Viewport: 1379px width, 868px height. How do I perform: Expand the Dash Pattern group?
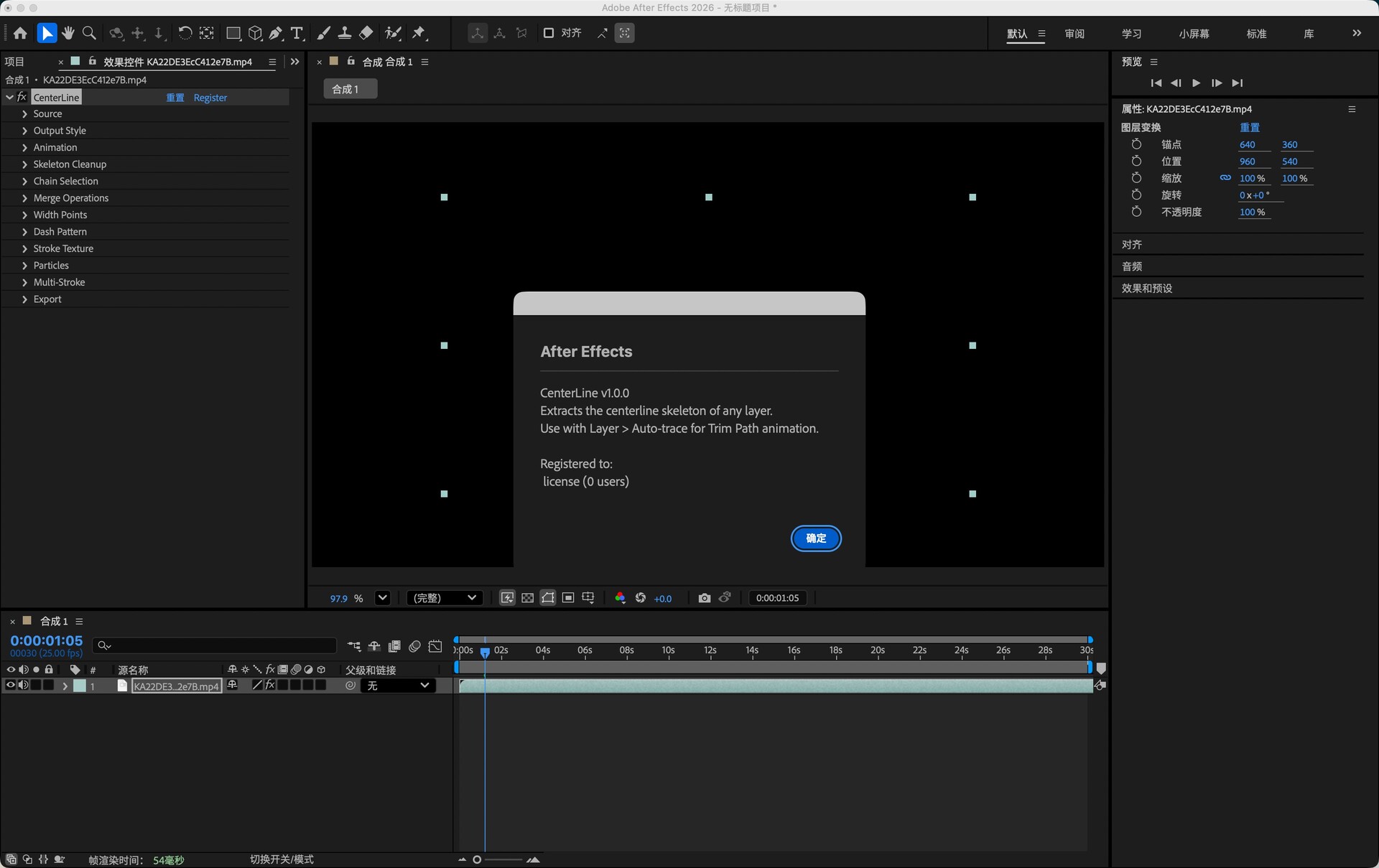point(25,232)
